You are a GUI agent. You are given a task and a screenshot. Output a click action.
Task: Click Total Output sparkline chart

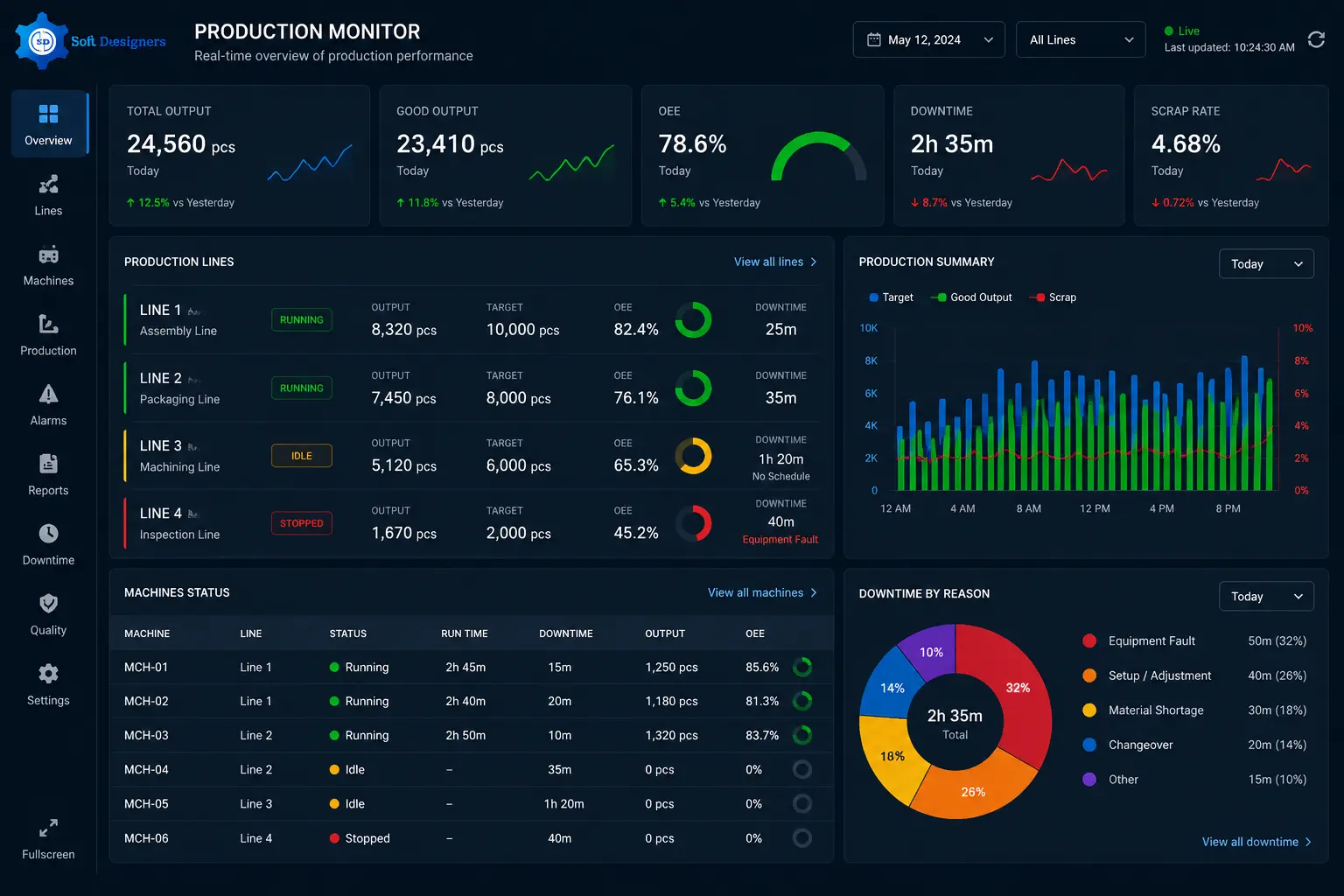click(x=310, y=162)
